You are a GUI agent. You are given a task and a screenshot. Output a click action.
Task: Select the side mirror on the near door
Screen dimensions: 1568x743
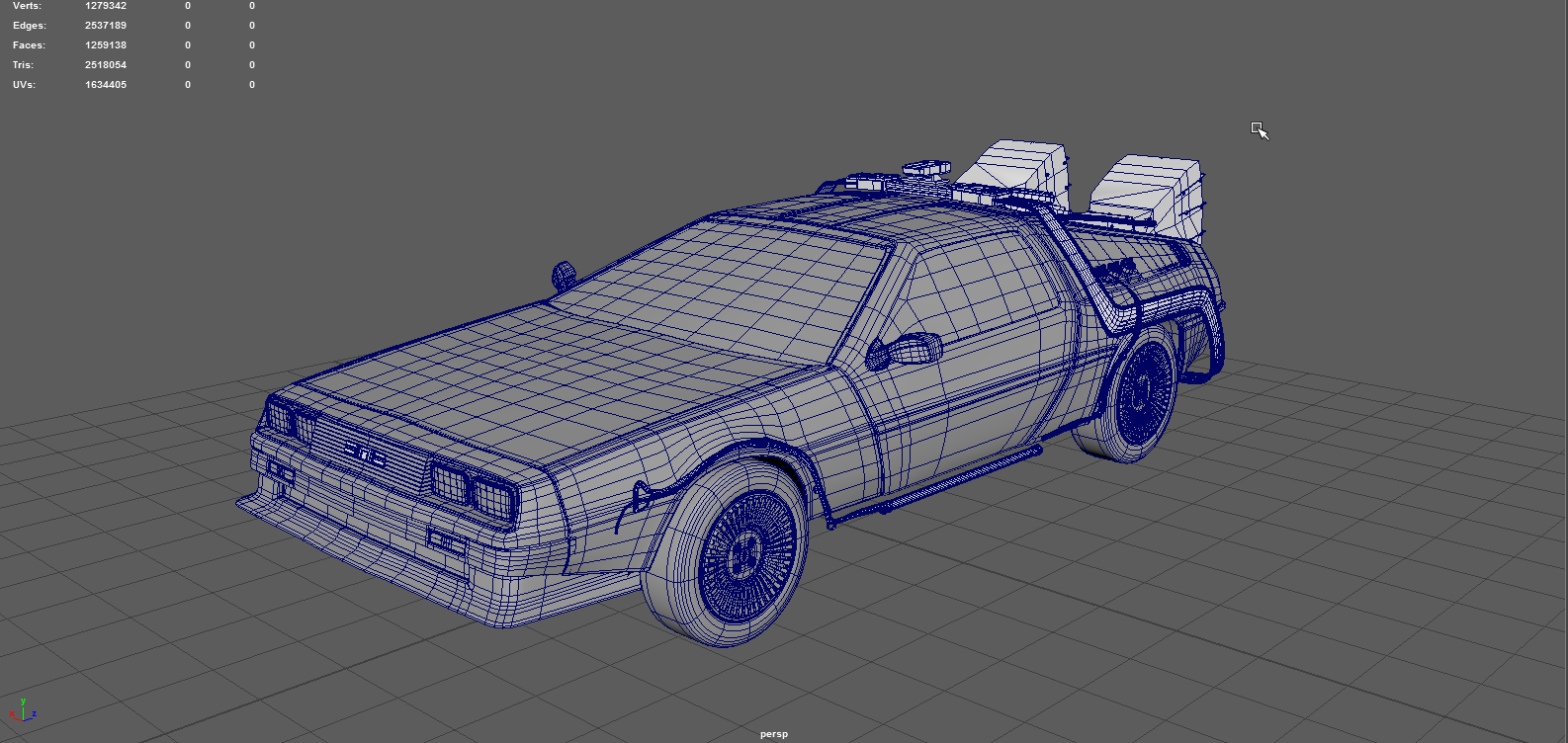[905, 350]
